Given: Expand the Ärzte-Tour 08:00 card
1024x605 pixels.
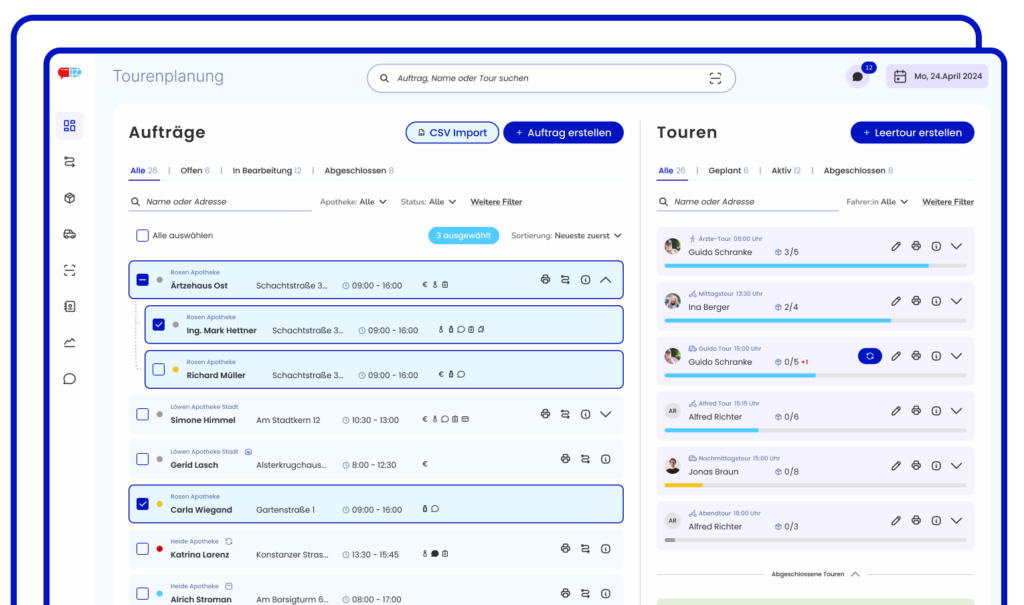Looking at the screenshot, I should [956, 246].
